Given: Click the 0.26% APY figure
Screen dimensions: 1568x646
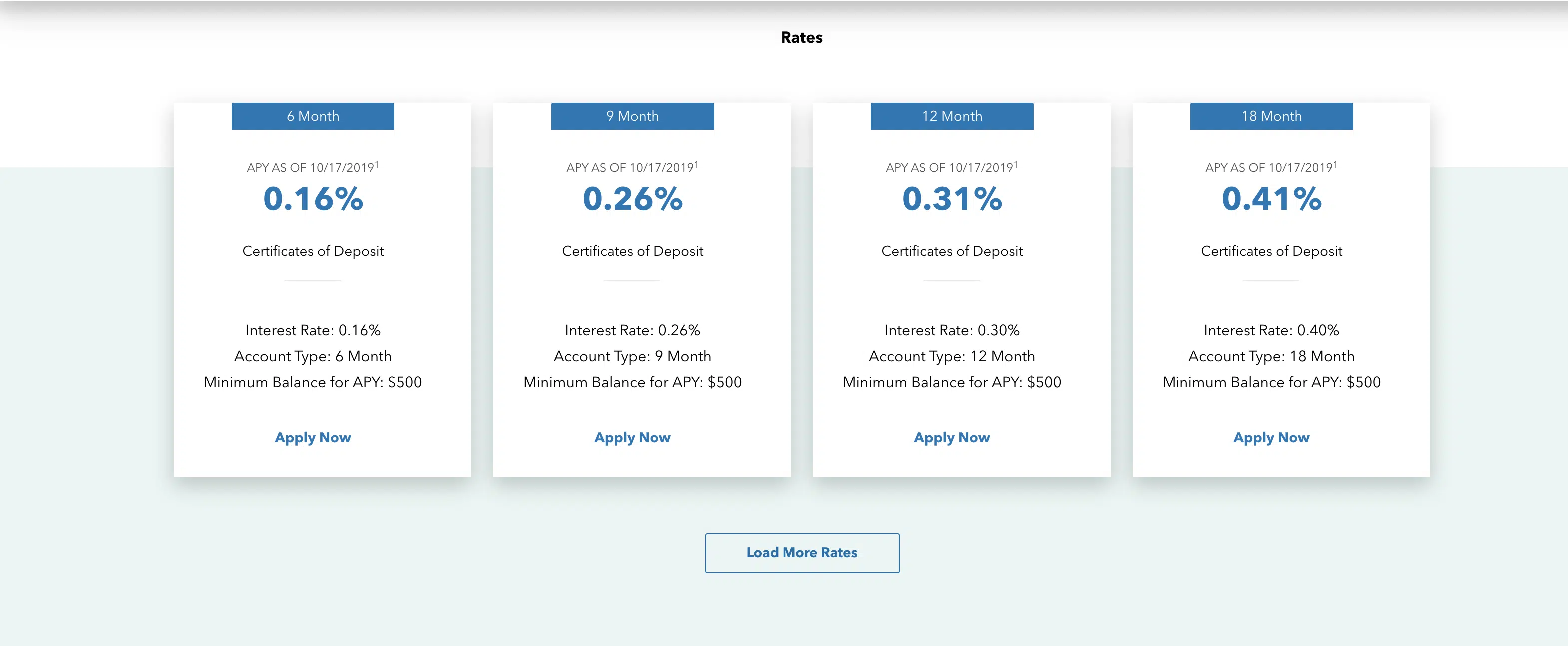Looking at the screenshot, I should (632, 199).
